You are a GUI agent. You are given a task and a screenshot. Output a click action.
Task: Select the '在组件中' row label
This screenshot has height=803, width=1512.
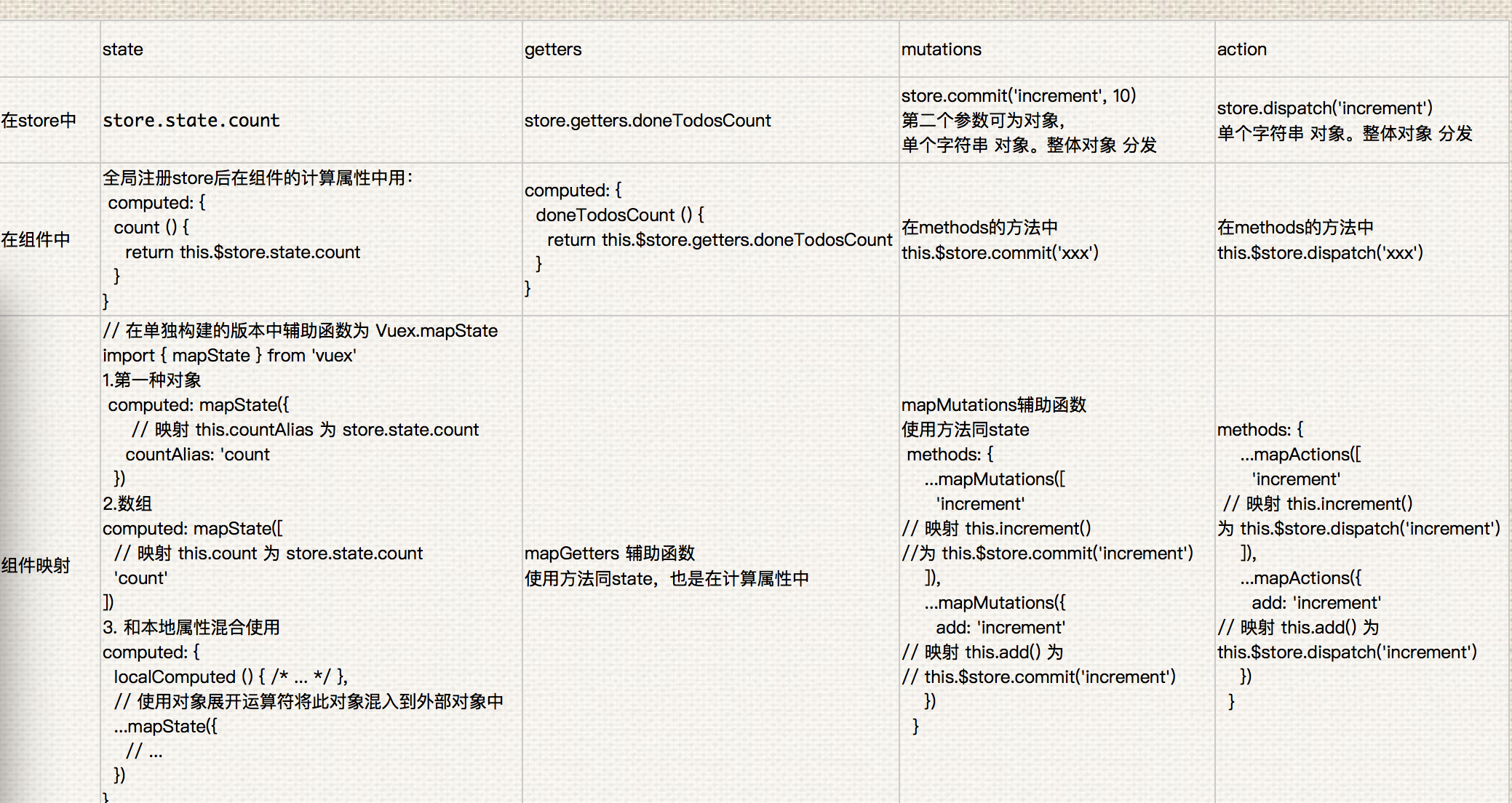(36, 240)
